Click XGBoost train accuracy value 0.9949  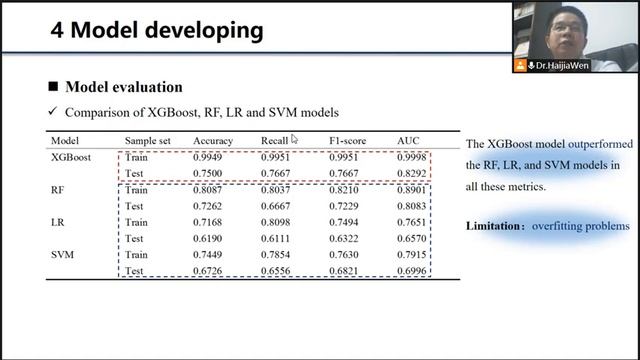[x=207, y=157]
